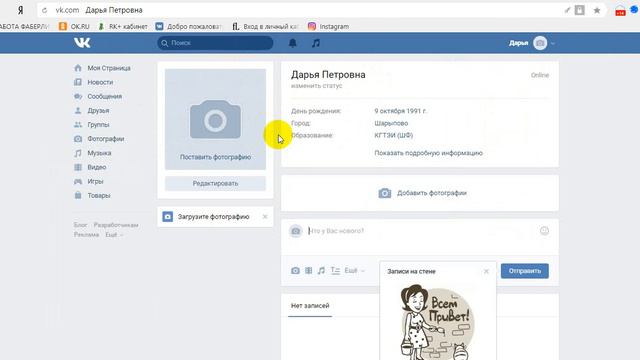Click the bag icon beside Товары
The width and height of the screenshot is (640, 360).
coord(78,196)
